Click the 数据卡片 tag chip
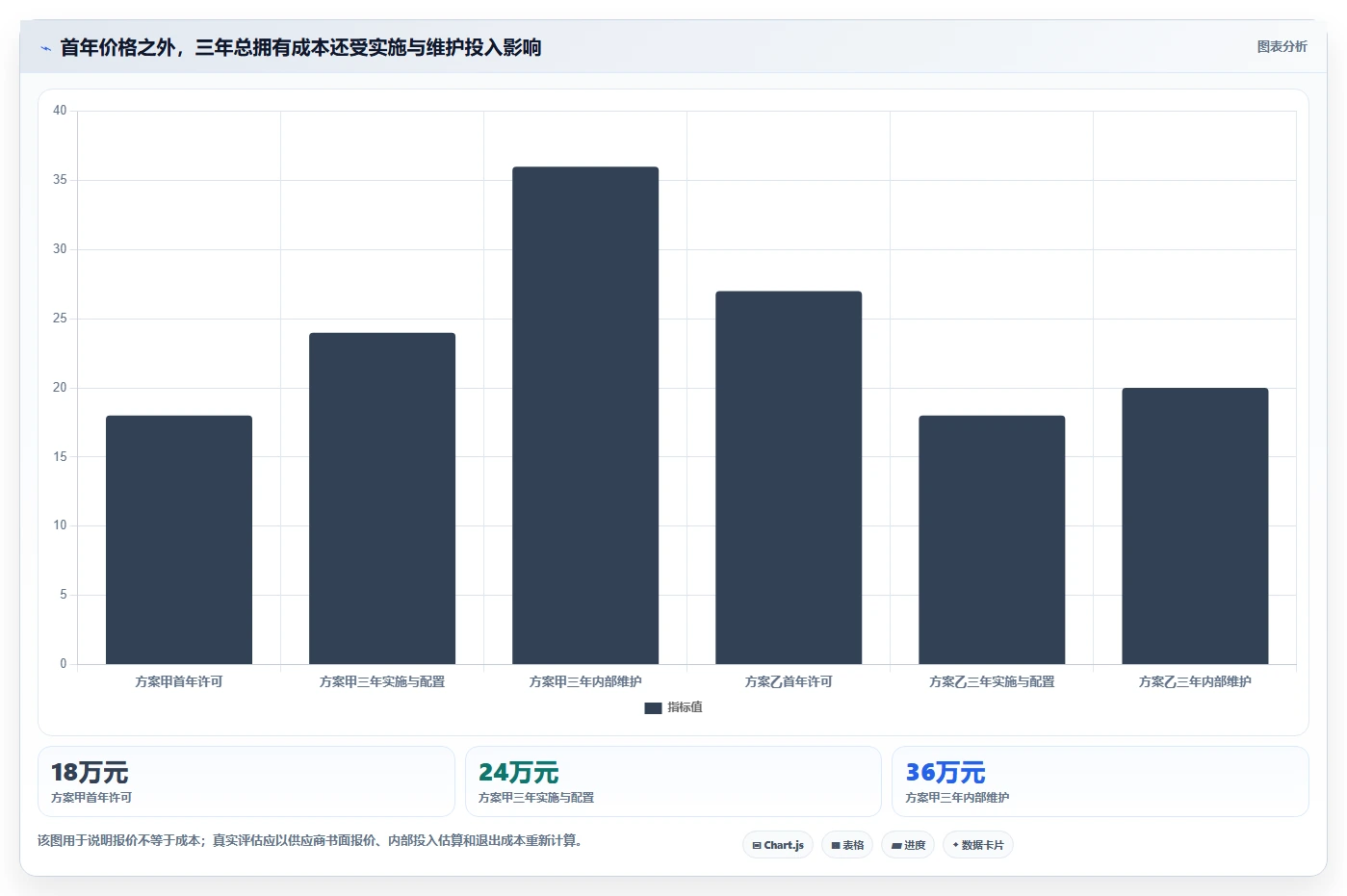The image size is (1347, 896). [x=978, y=845]
